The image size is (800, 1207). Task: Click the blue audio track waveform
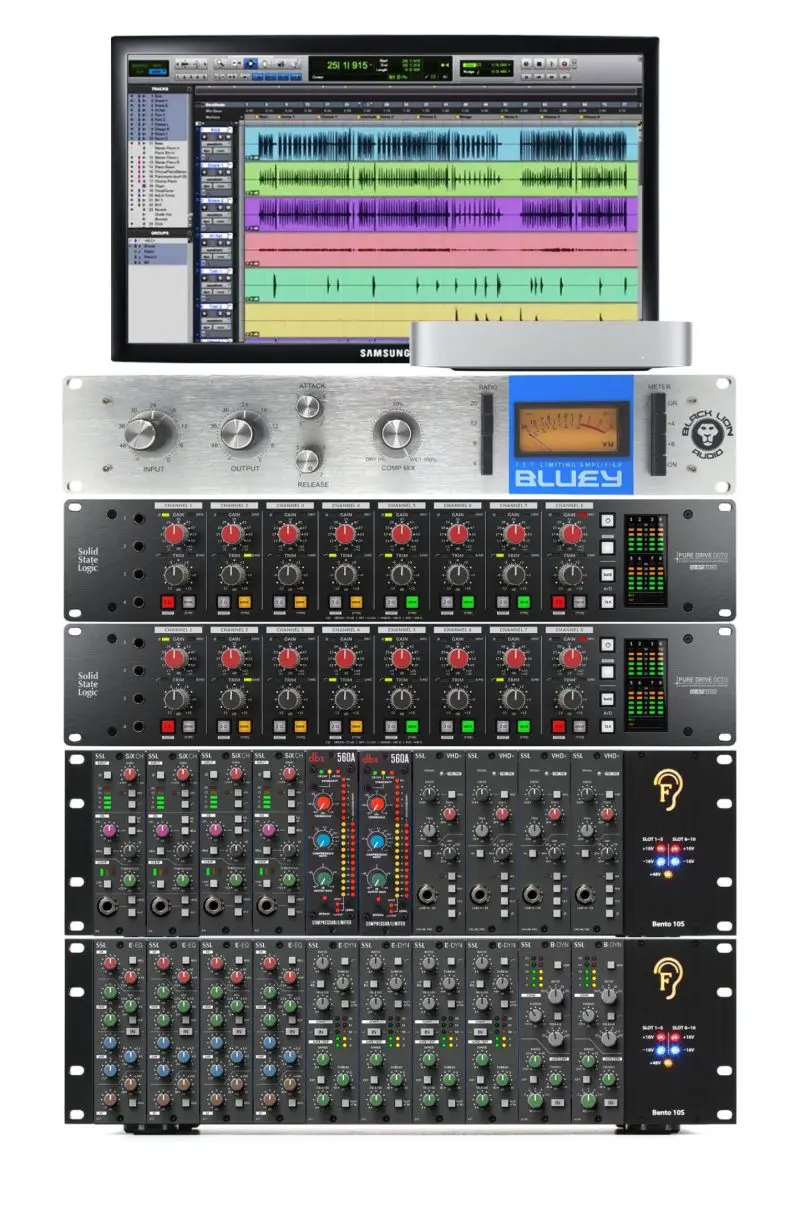click(441, 145)
